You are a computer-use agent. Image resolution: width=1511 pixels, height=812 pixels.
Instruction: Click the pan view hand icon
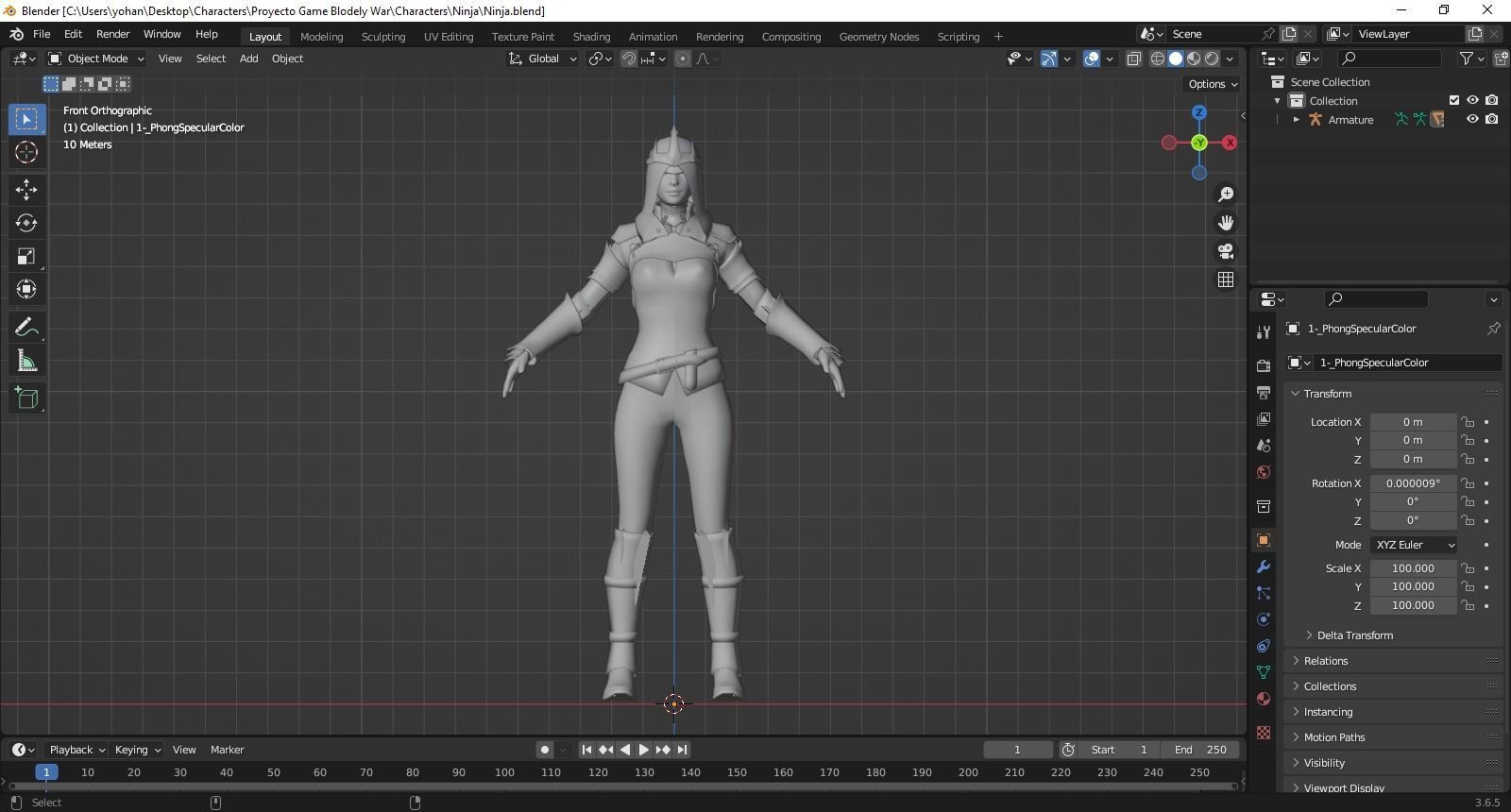tap(1226, 223)
